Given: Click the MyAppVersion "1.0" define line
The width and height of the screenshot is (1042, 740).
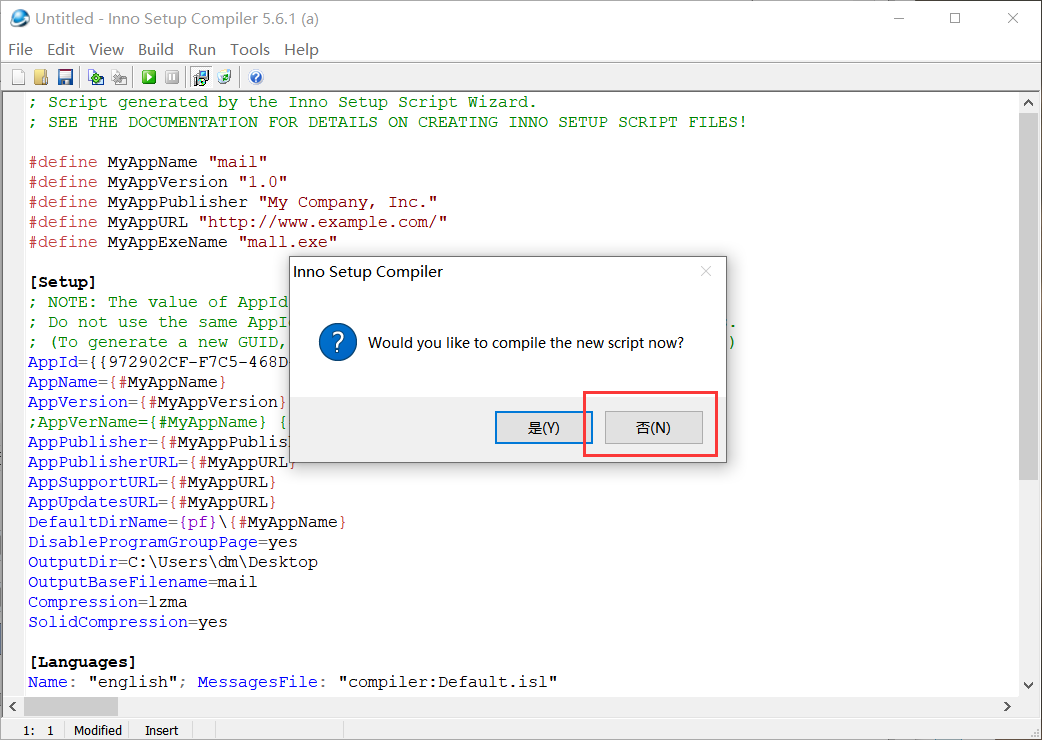Looking at the screenshot, I should click(158, 182).
